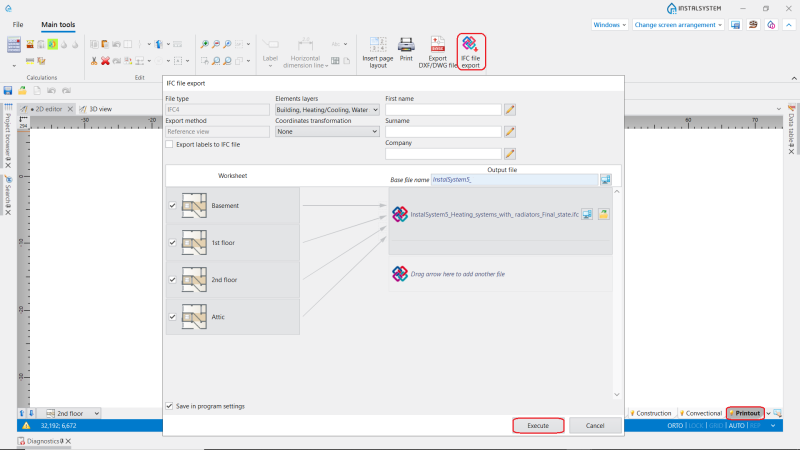Click the green highlighted calculation icon
The image size is (800, 450).
53,44
